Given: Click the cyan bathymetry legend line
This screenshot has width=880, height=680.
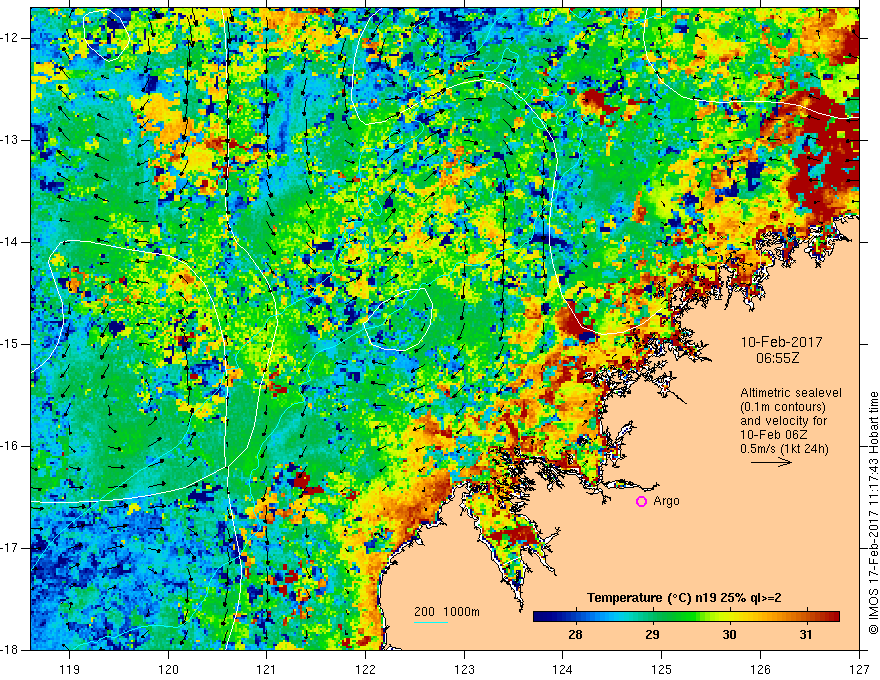Looking at the screenshot, I should [431, 622].
